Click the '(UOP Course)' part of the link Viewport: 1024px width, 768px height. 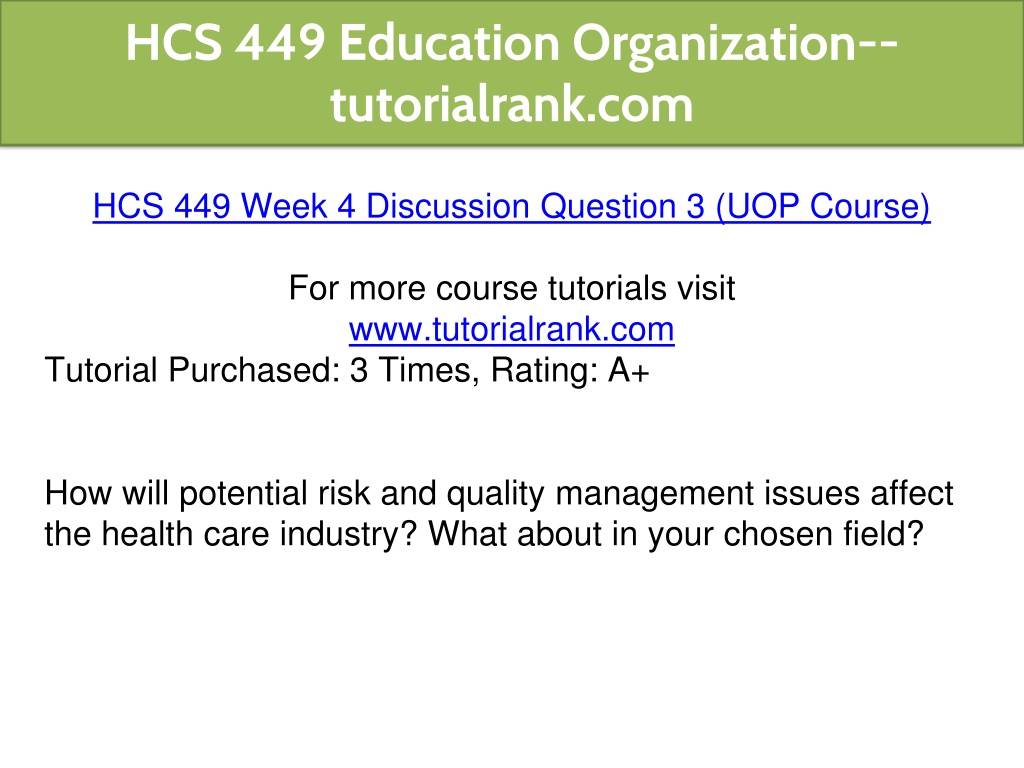click(x=823, y=206)
